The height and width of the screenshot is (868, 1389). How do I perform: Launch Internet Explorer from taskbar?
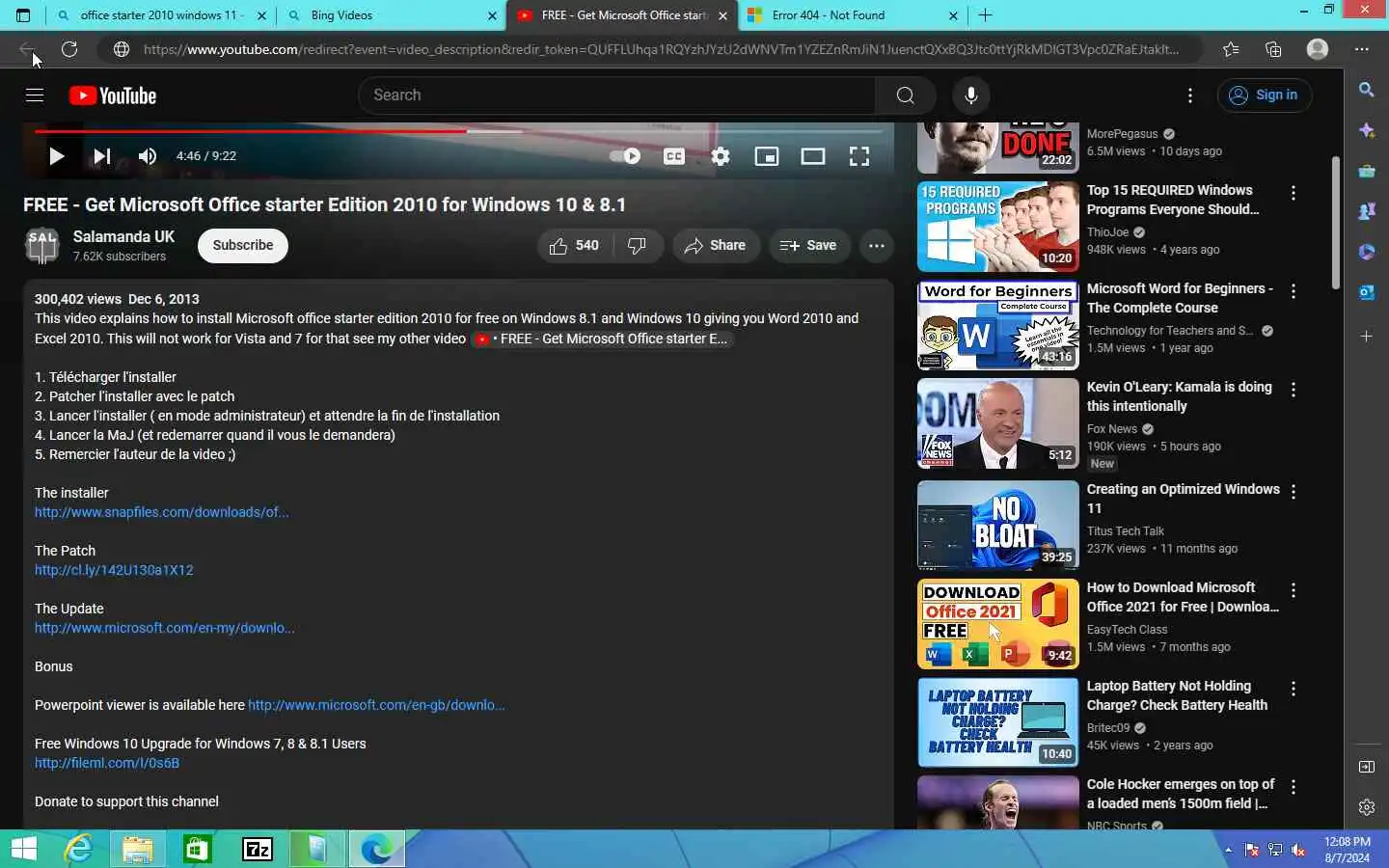[x=78, y=849]
